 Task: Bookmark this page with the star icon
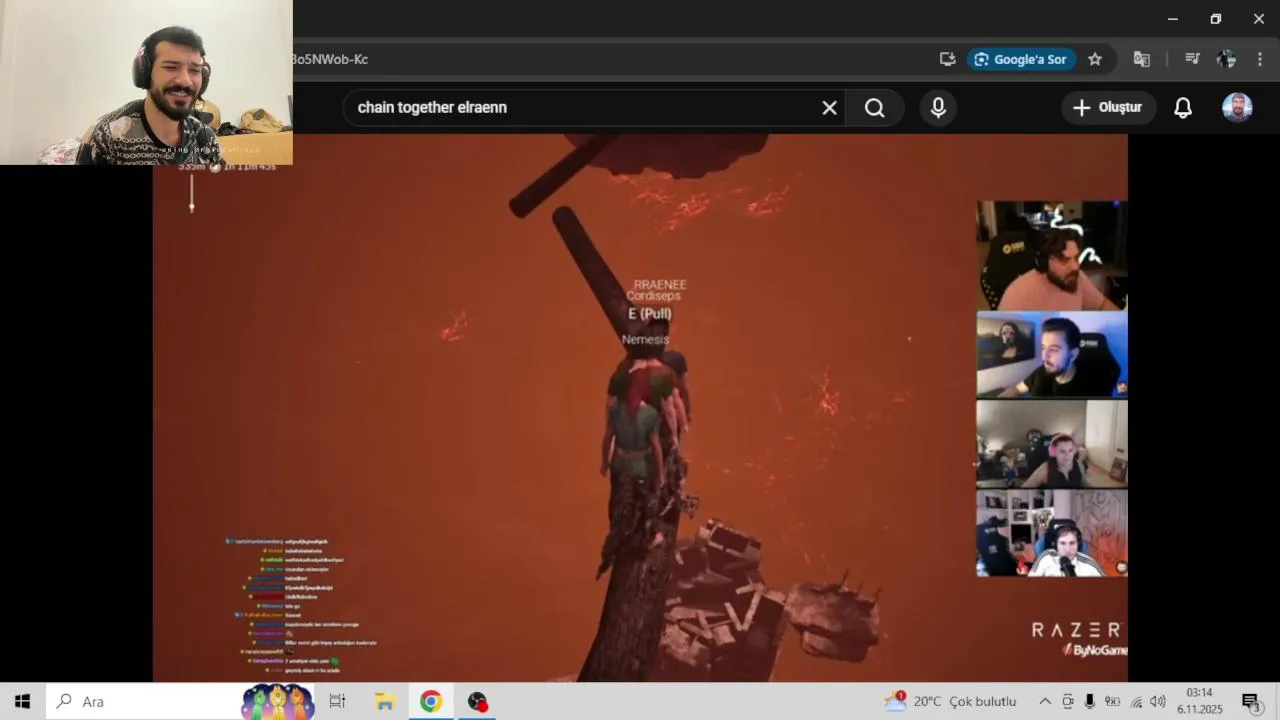[x=1095, y=59]
